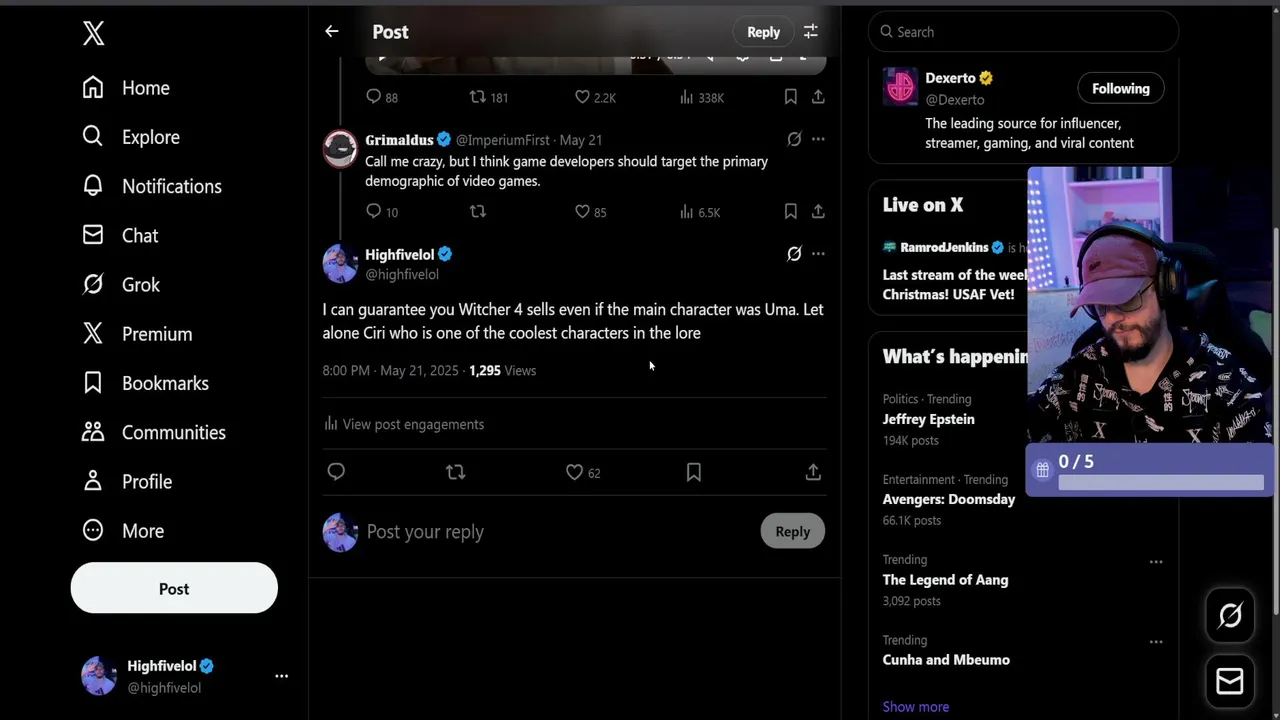The width and height of the screenshot is (1280, 720).
Task: Open Bookmarks in the sidebar
Action: coord(165,383)
